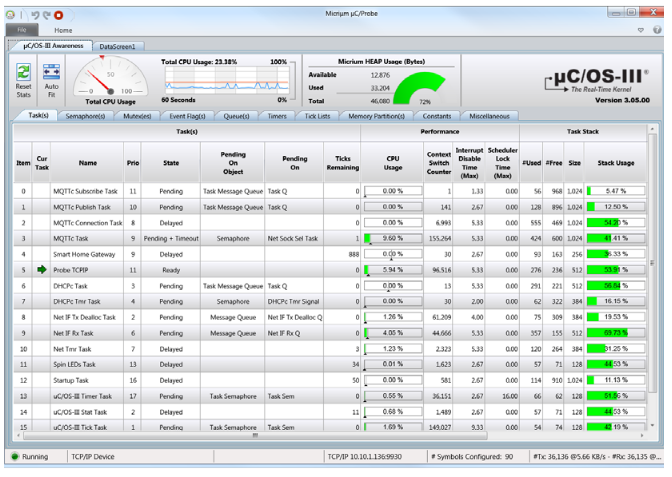Click the undo arrow in quick access bar
Viewport: 672px width, 477px height.
(x=35, y=15)
